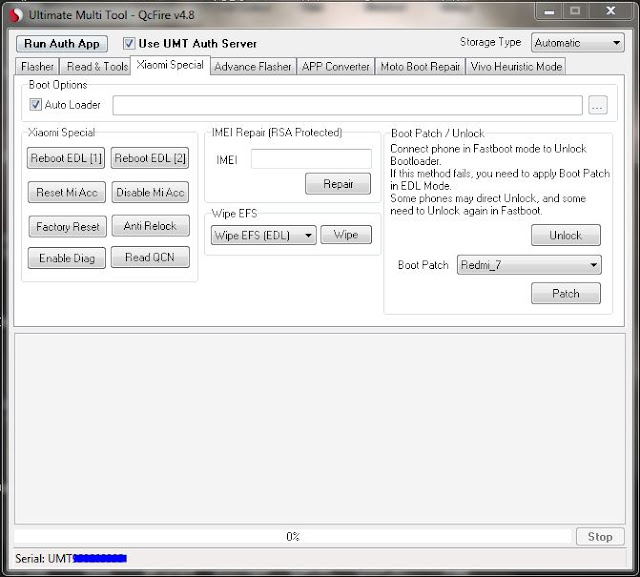This screenshot has height=577, width=640.
Task: Click the QcFire app logo icon
Action: [x=16, y=16]
